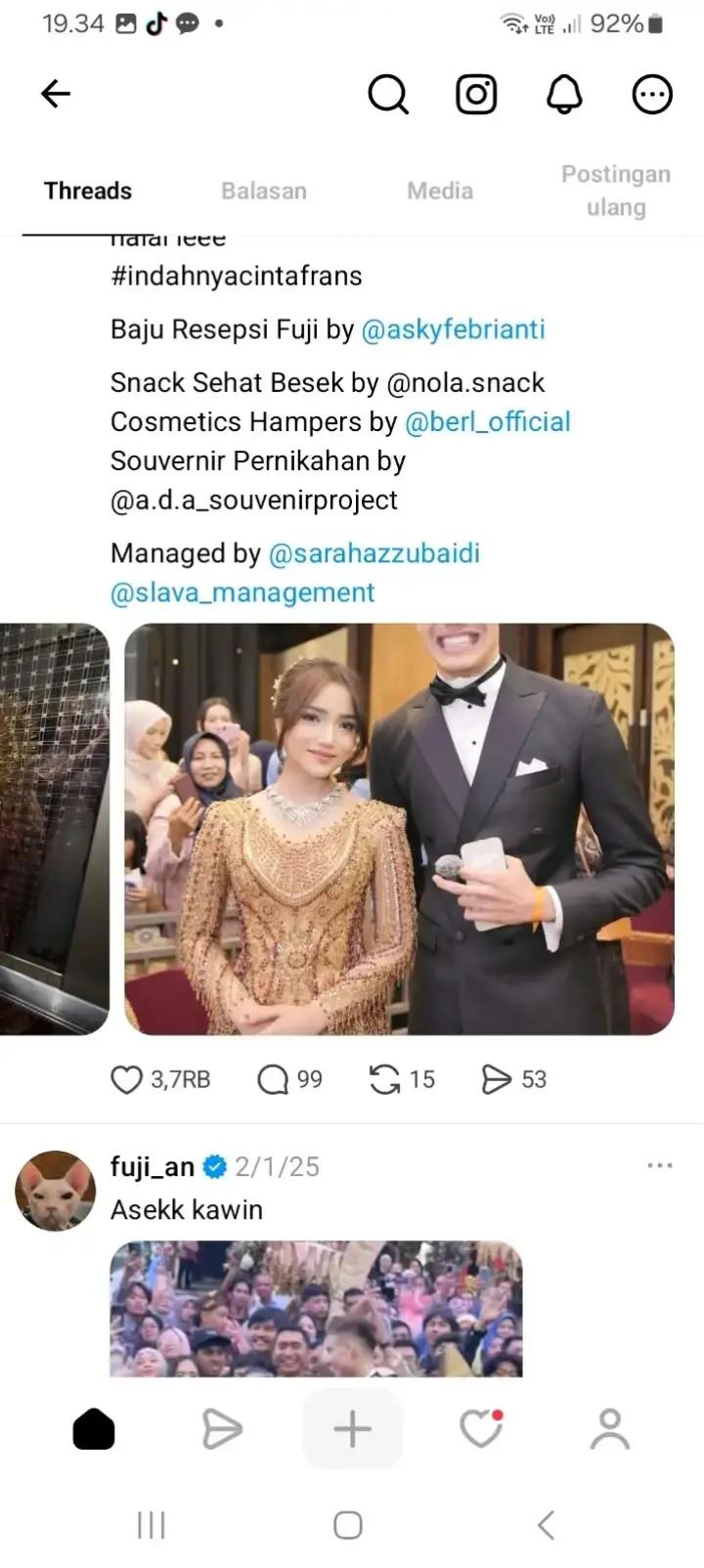This screenshot has width=704, height=1568.
Task: Like the post with 3,7RB hearts
Action: (126, 1079)
